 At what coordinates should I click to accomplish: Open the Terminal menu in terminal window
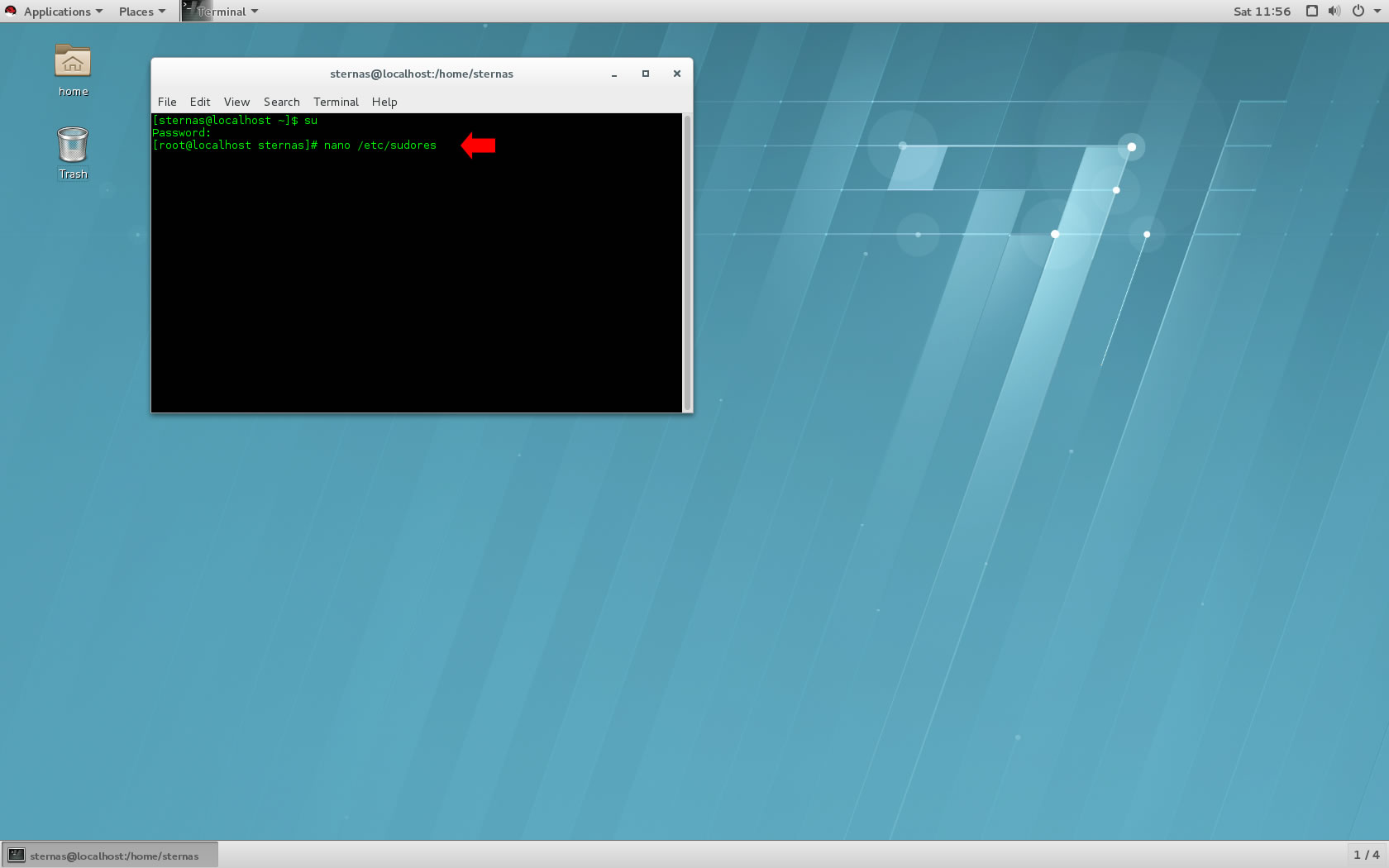coord(336,102)
